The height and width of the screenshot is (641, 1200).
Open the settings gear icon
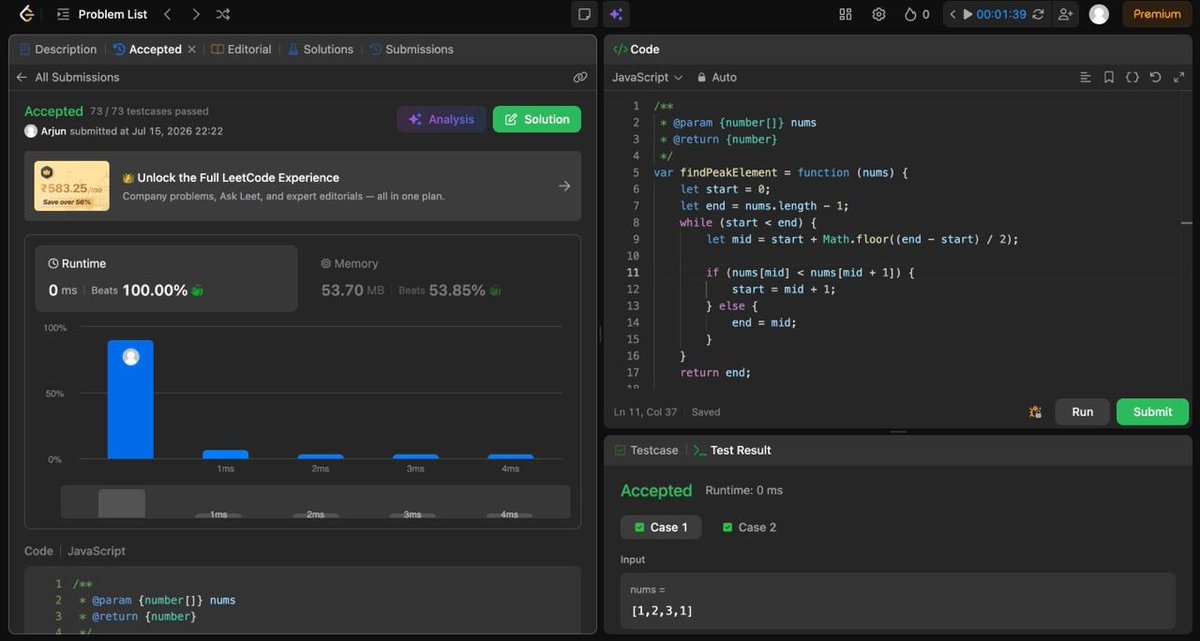(879, 14)
